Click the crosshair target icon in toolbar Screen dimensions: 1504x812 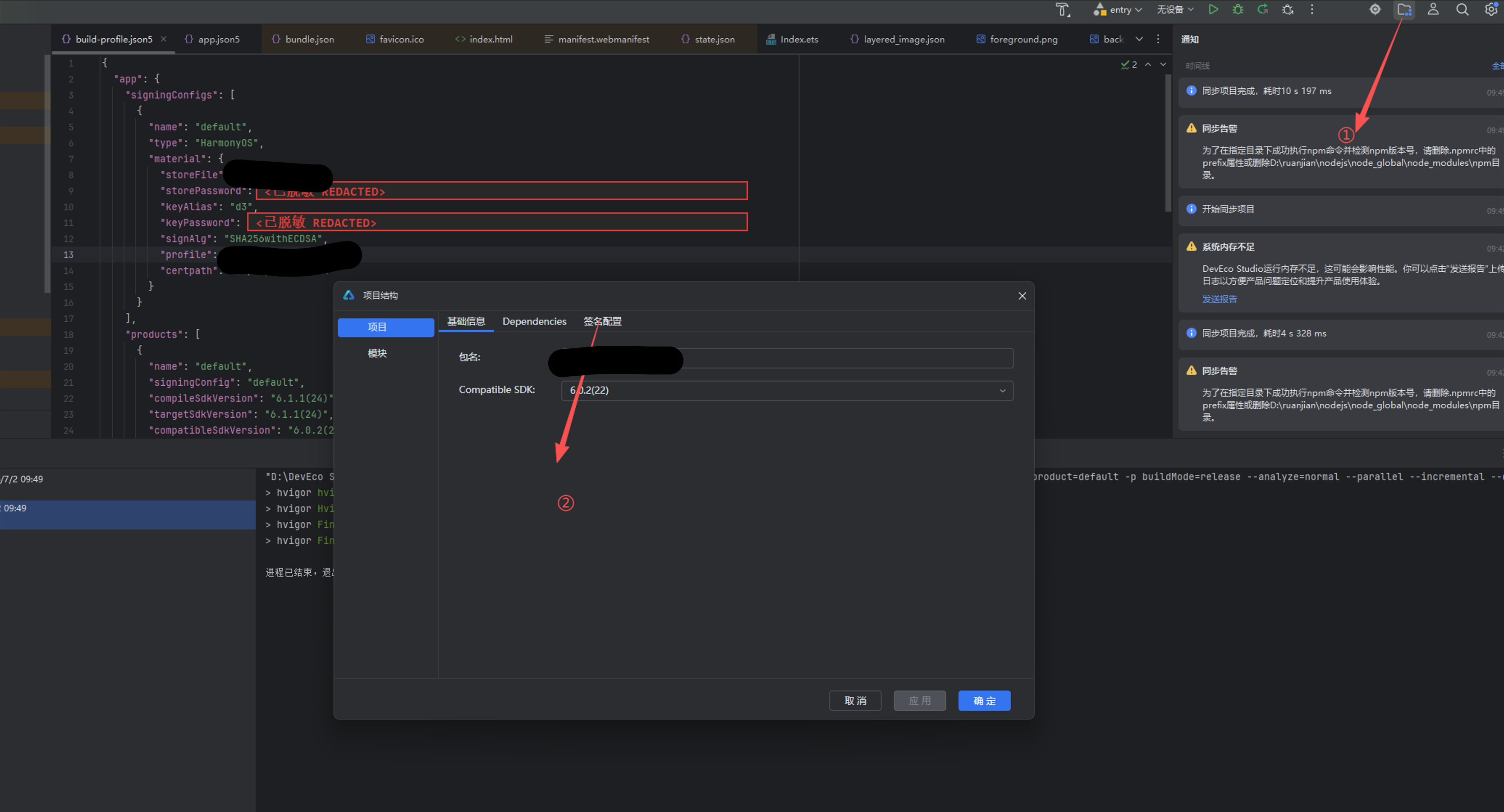tap(1375, 9)
